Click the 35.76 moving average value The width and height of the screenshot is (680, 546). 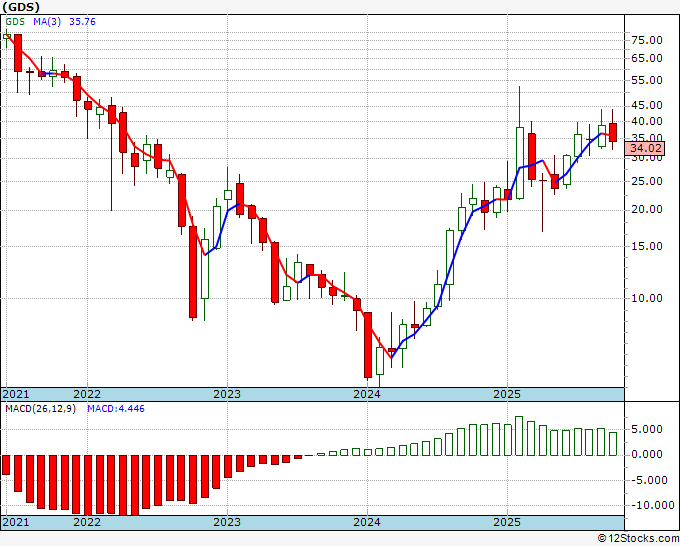pyautogui.click(x=82, y=22)
